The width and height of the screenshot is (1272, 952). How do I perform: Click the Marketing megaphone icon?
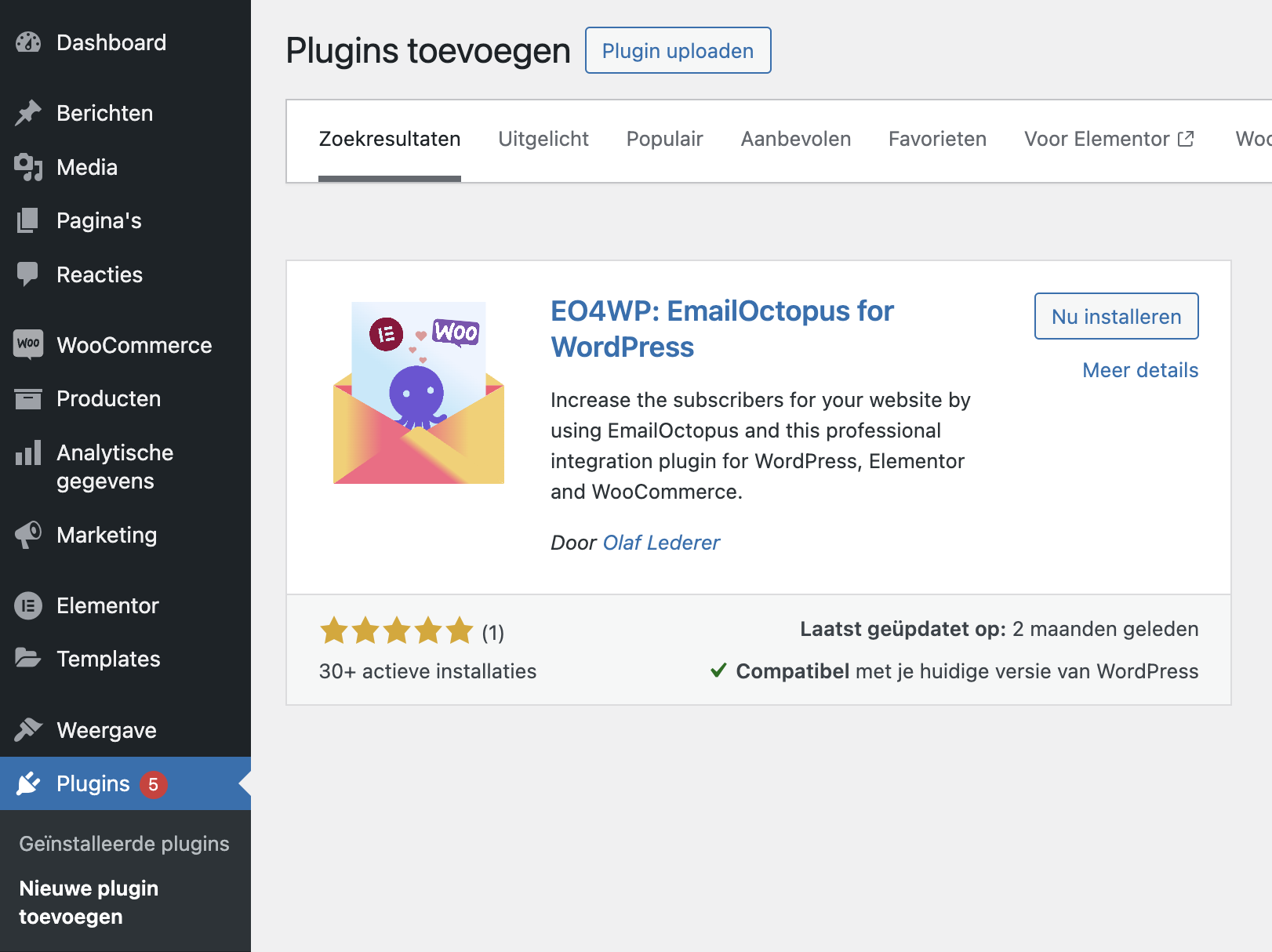coord(28,535)
